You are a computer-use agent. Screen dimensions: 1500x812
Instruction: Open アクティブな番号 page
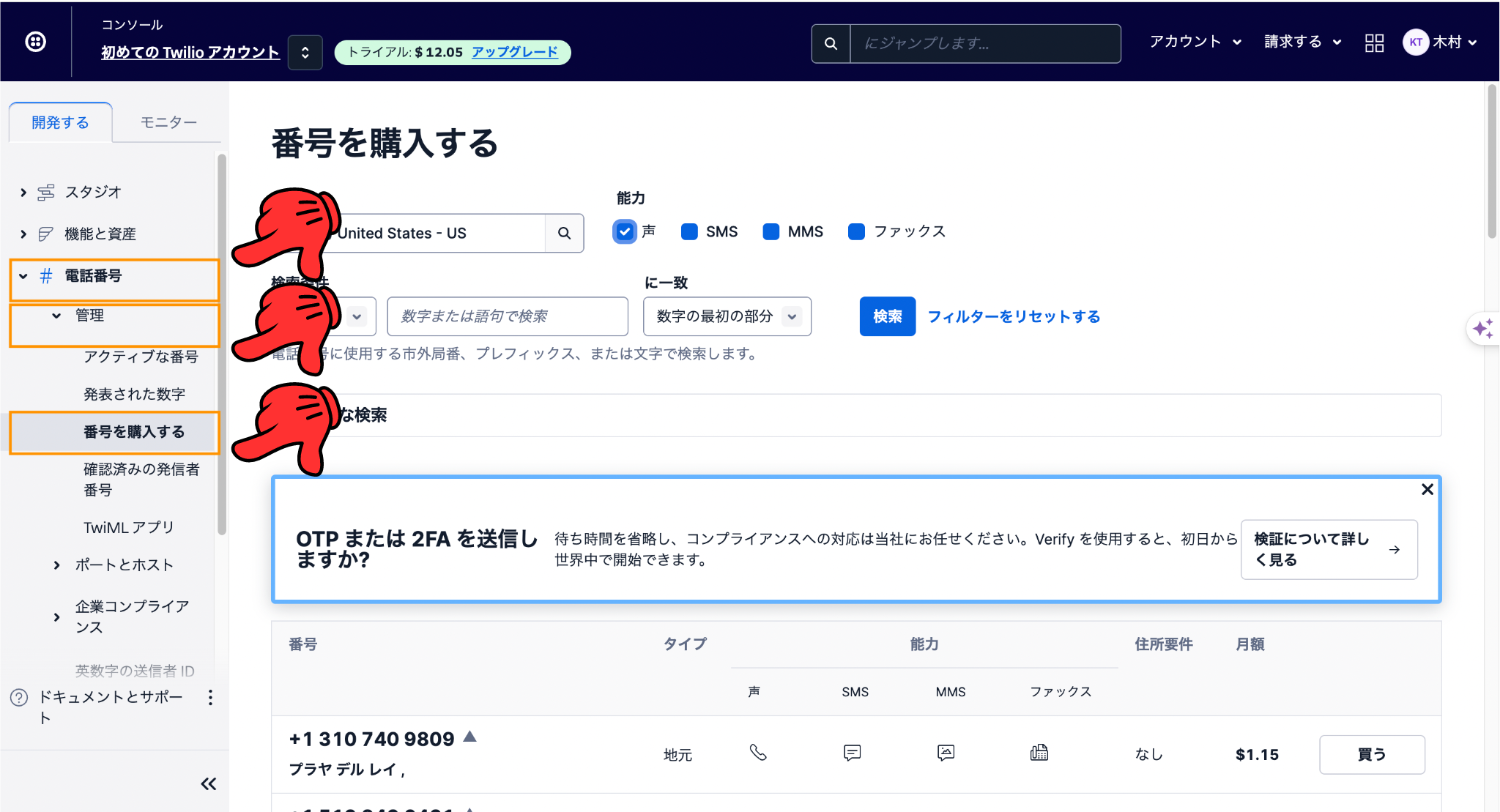point(141,357)
